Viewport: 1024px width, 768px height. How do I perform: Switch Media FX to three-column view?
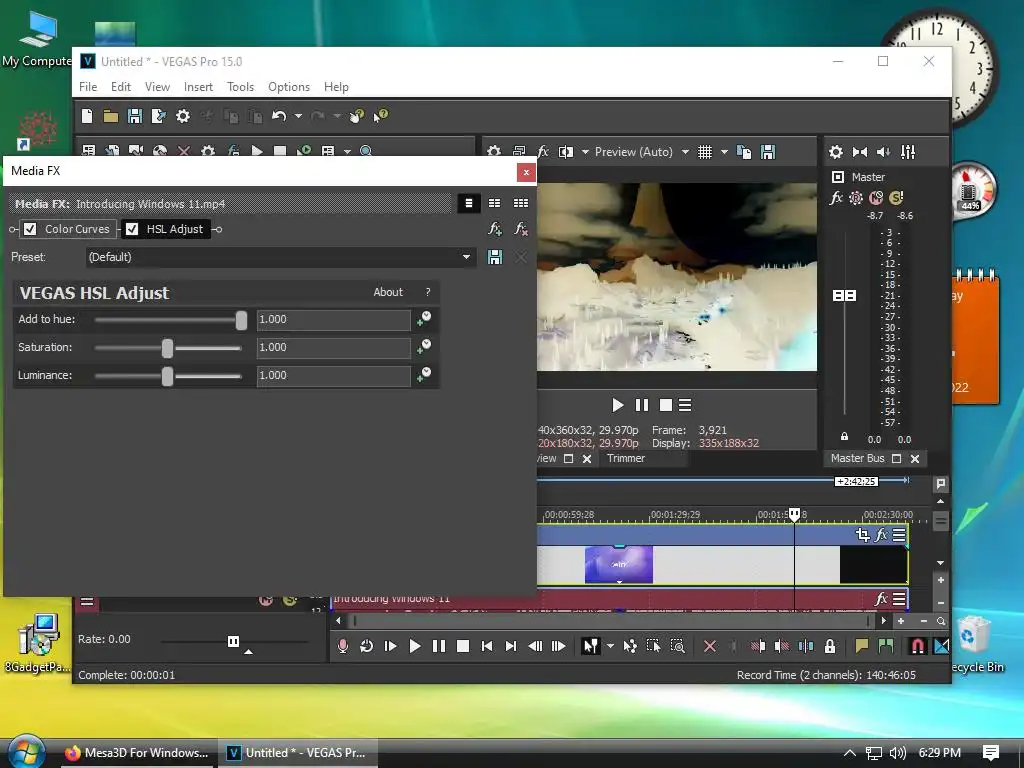pos(520,203)
